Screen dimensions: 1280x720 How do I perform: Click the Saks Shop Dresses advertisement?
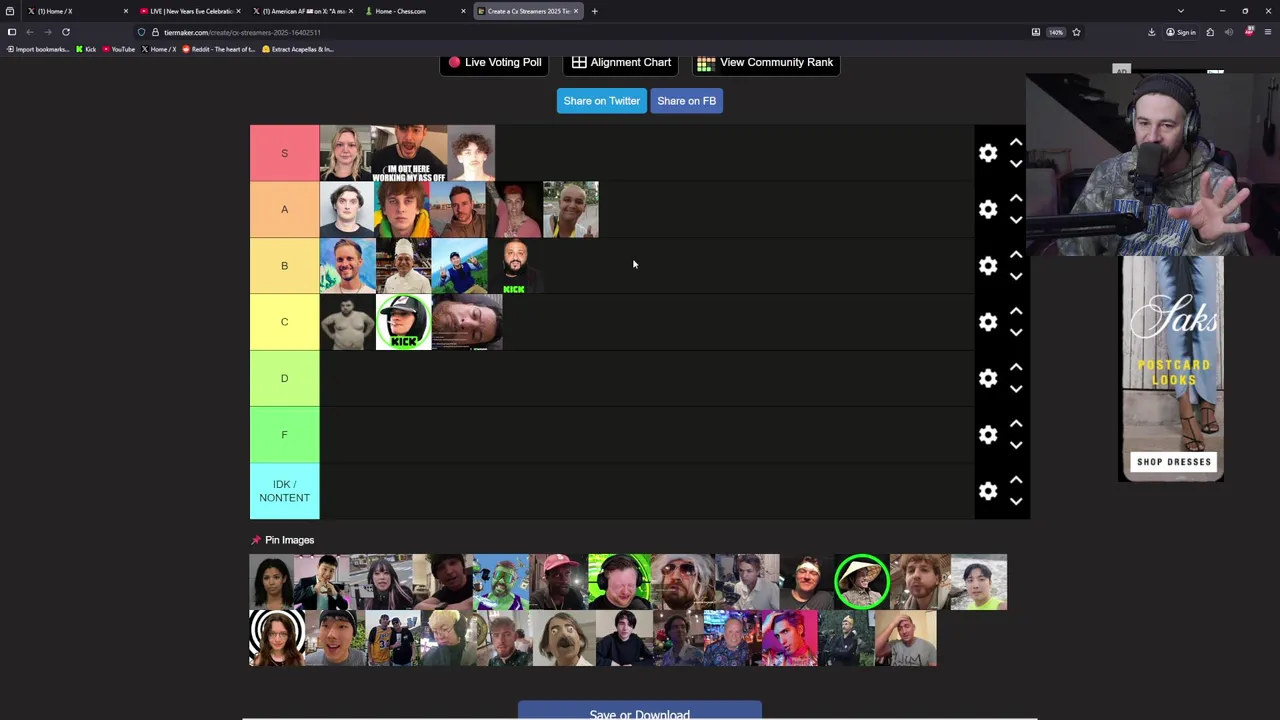pyautogui.click(x=1171, y=368)
